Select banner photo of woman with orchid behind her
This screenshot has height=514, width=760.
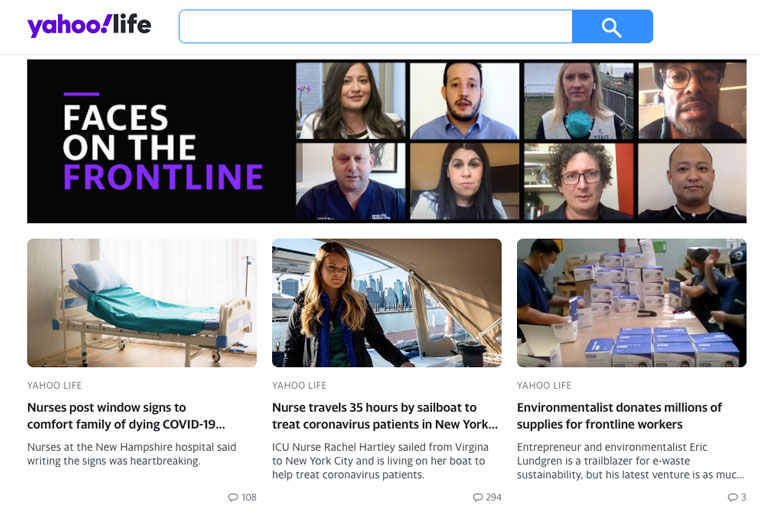tap(350, 101)
